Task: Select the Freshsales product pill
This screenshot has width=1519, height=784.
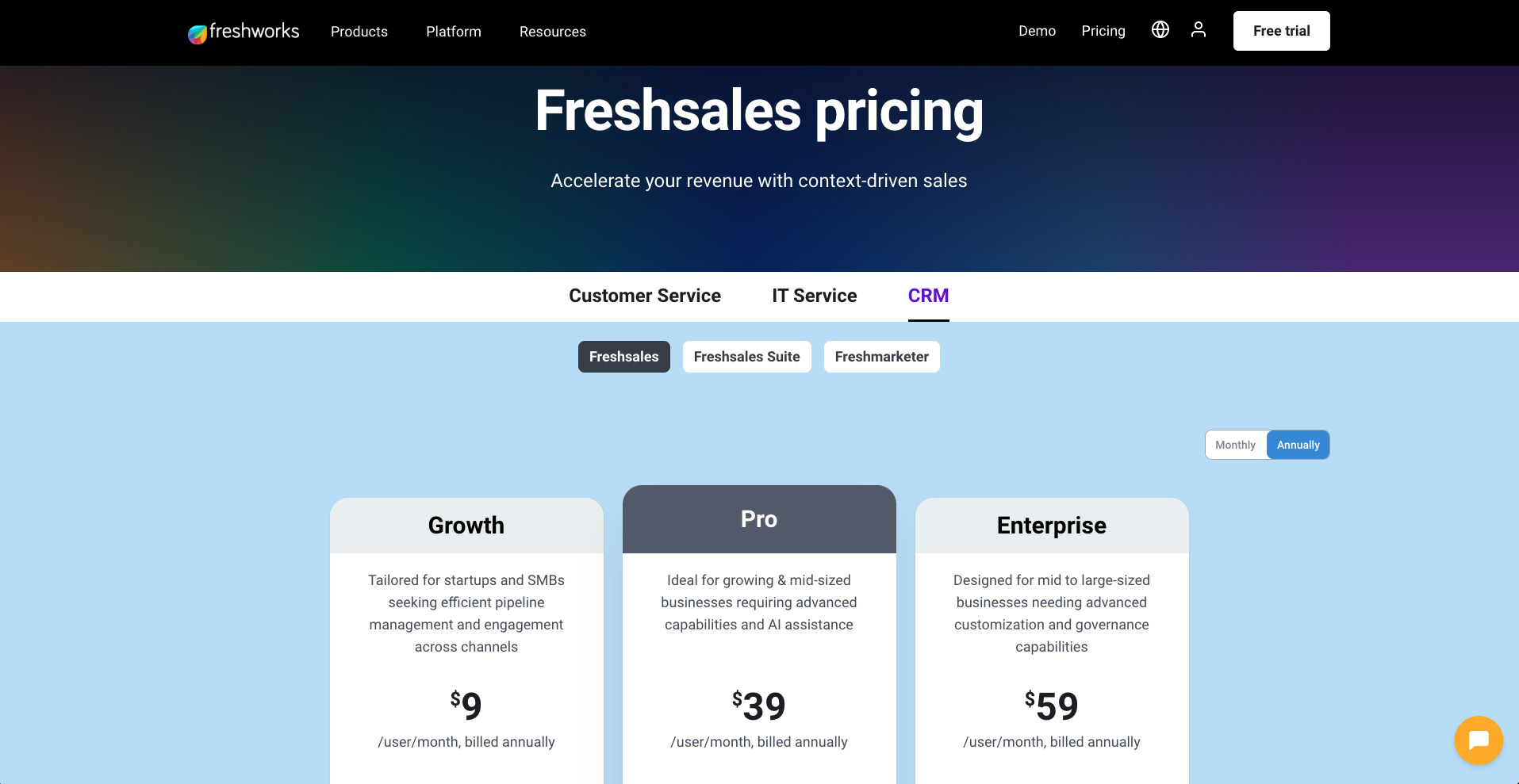Action: [623, 357]
